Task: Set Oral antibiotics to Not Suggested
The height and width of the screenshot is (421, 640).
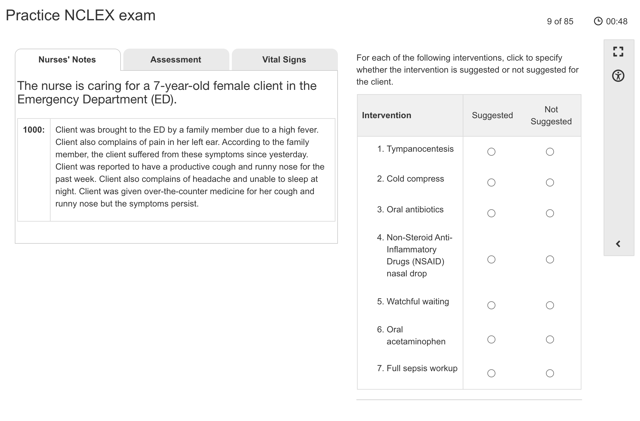Action: 550,213
